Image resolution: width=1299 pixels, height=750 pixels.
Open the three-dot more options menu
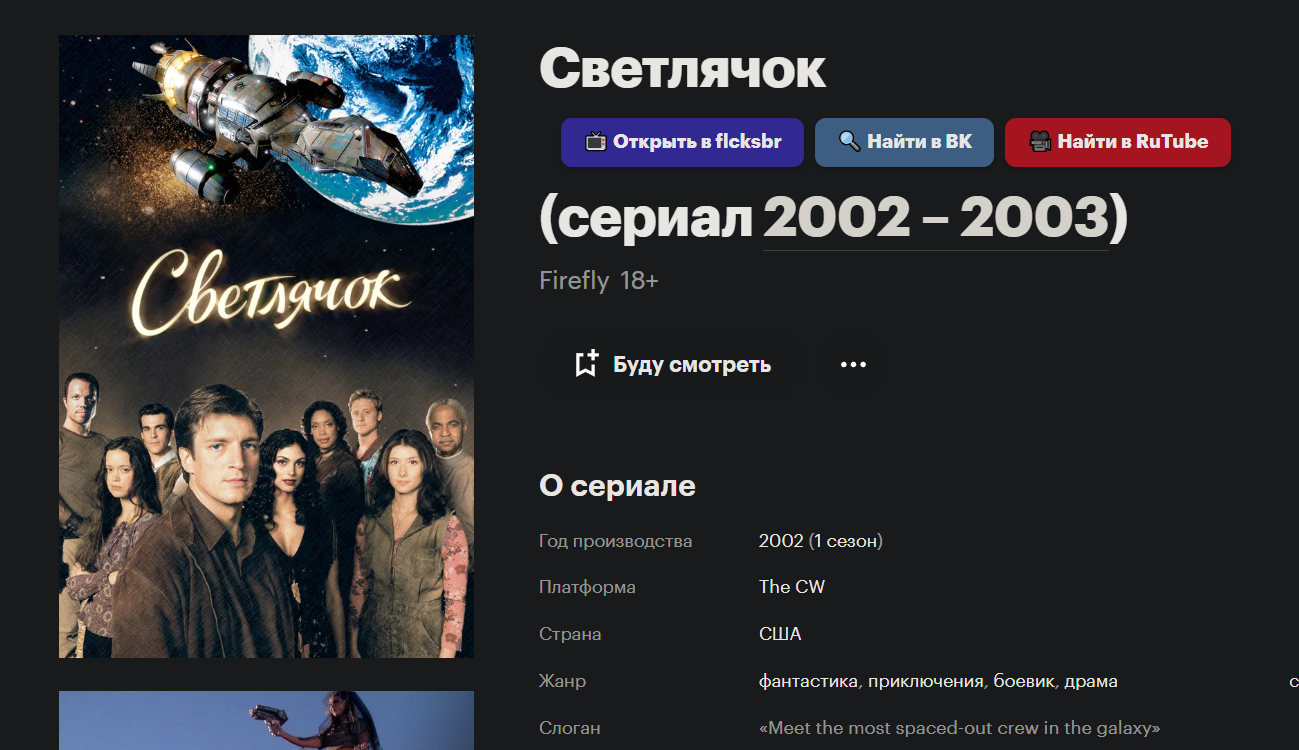(853, 364)
